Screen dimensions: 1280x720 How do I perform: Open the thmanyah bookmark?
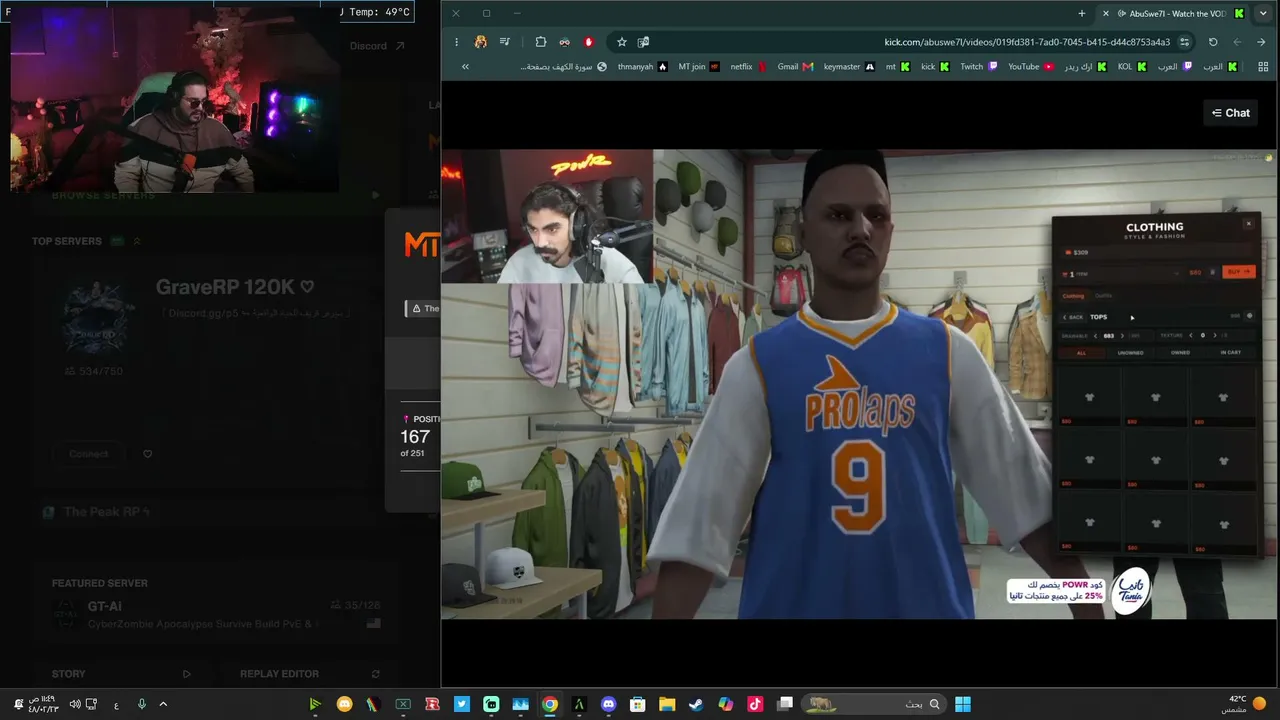coord(642,67)
